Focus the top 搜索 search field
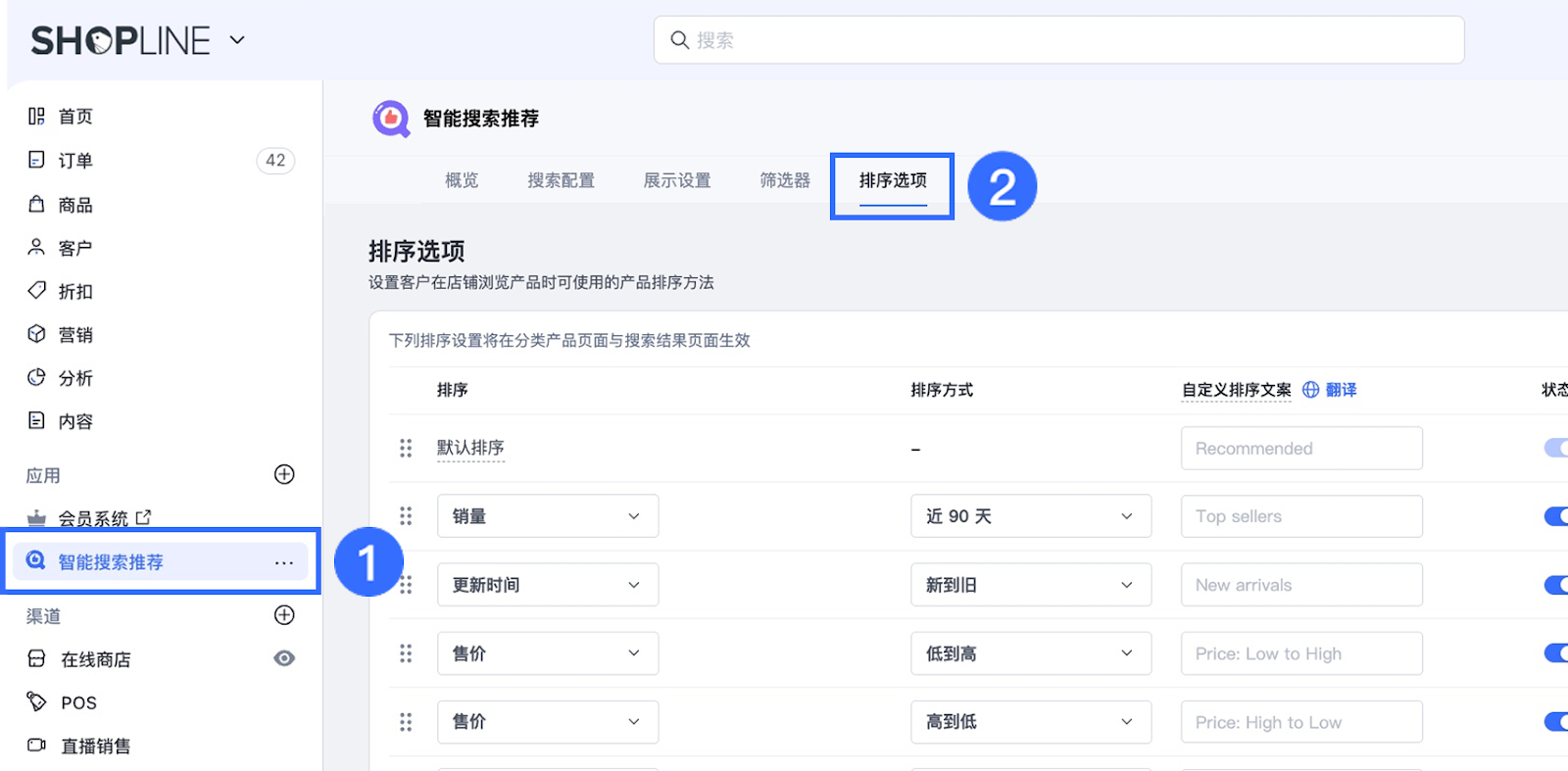The width and height of the screenshot is (1568, 771). (1058, 40)
